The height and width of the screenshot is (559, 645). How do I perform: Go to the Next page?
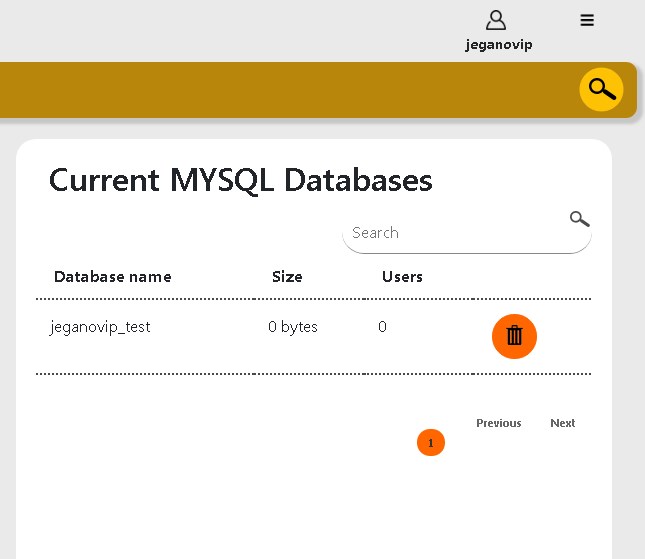(562, 423)
